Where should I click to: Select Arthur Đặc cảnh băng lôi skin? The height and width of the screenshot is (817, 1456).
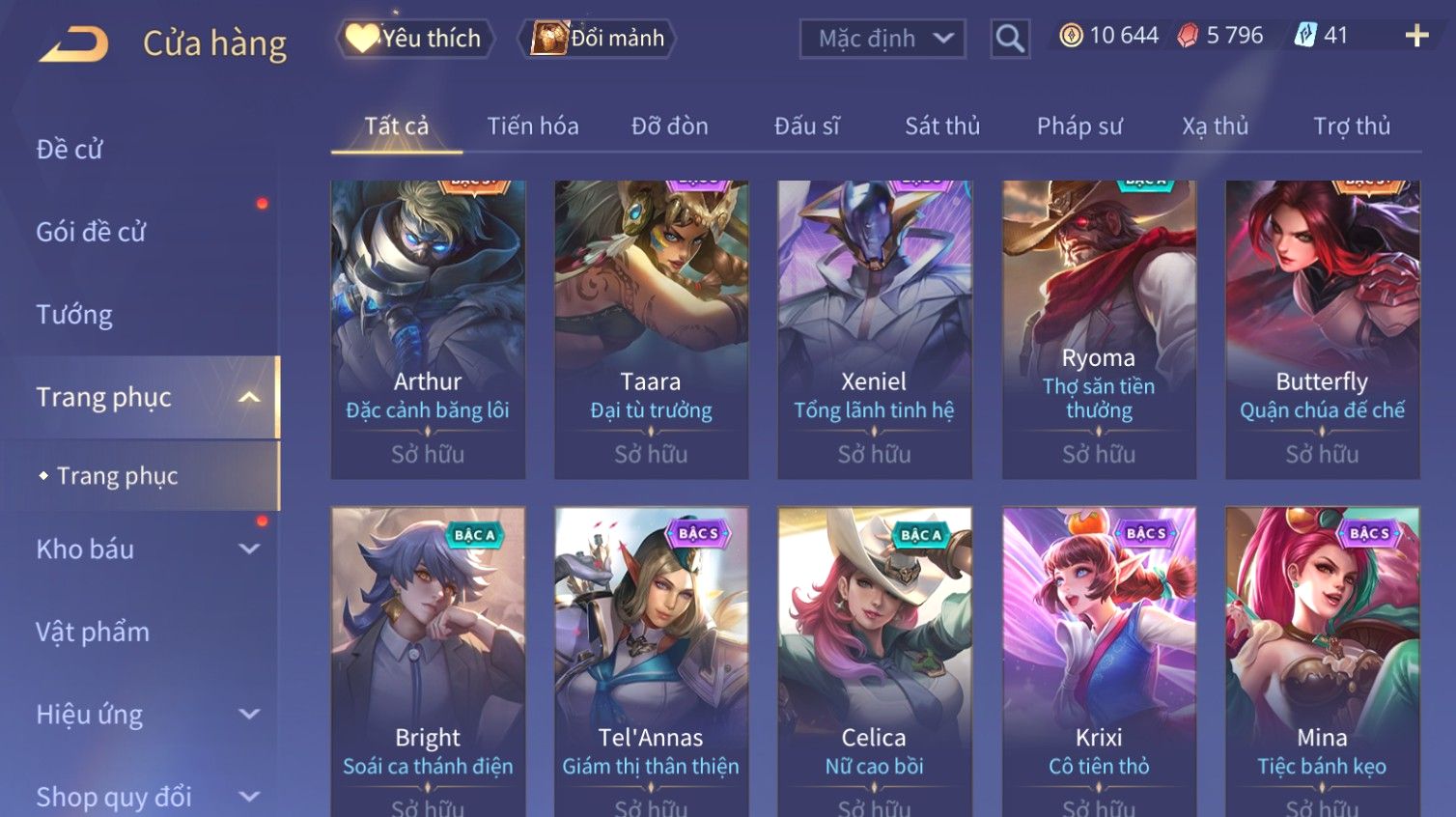pyautogui.click(x=428, y=329)
